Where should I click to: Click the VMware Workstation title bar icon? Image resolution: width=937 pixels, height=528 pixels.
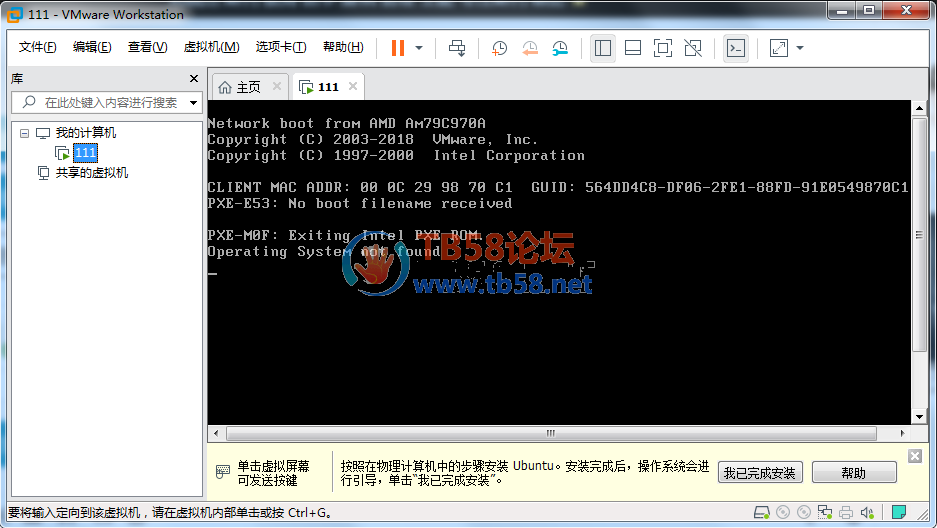(14, 14)
